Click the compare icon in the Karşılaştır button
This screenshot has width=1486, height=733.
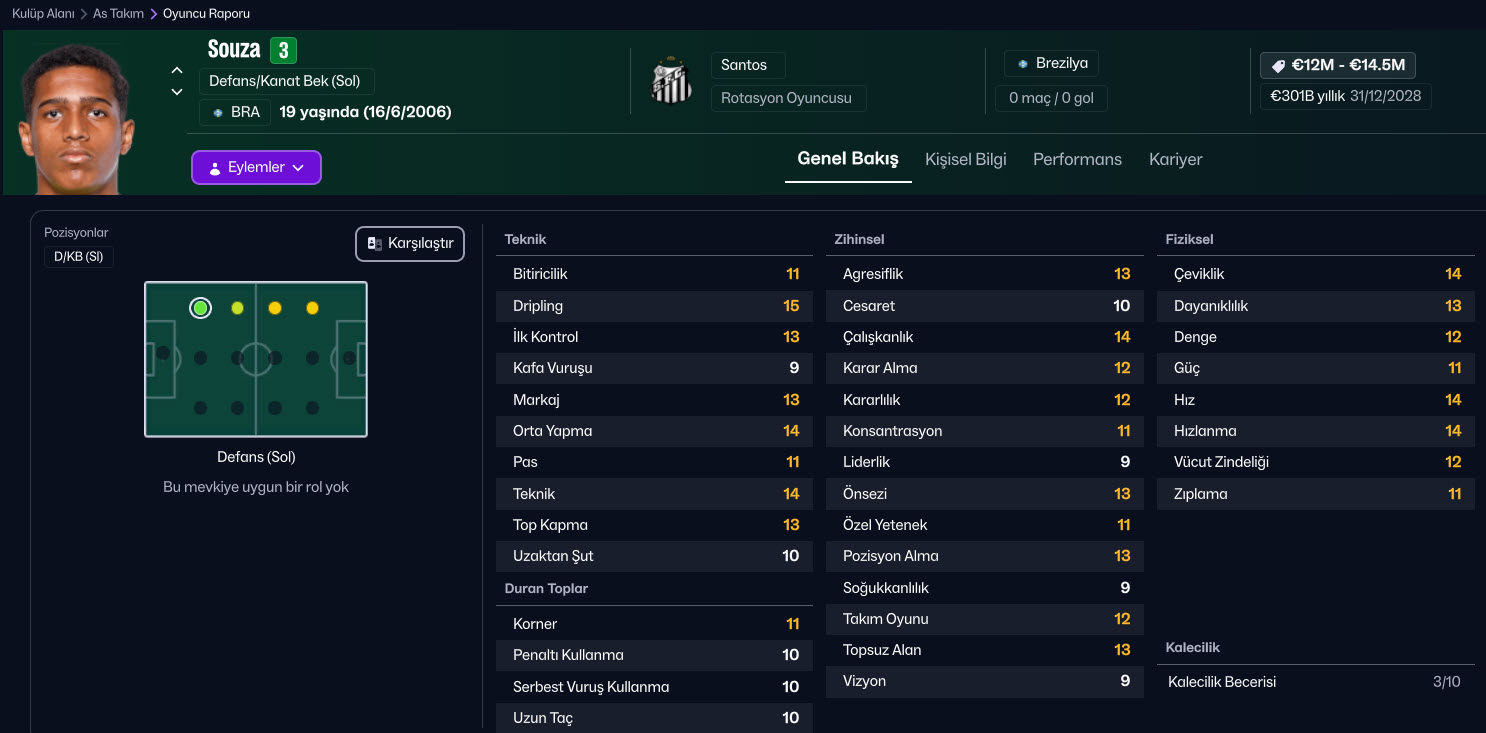pyautogui.click(x=375, y=244)
